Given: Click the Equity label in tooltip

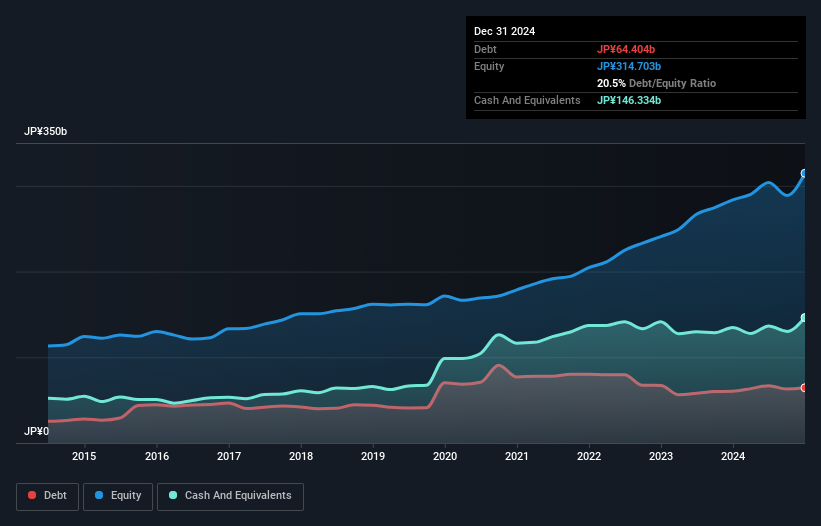Looking at the screenshot, I should click(x=489, y=66).
